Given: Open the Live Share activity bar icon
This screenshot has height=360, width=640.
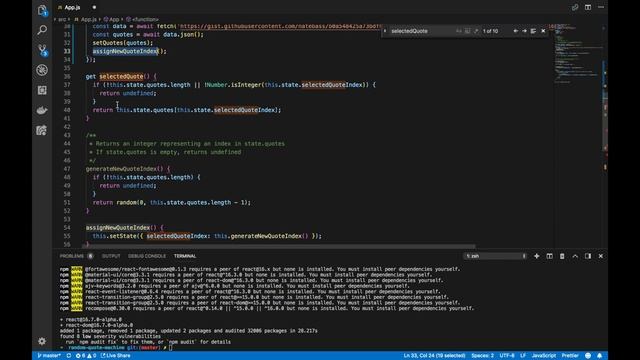Looking at the screenshot, I should tap(42, 130).
